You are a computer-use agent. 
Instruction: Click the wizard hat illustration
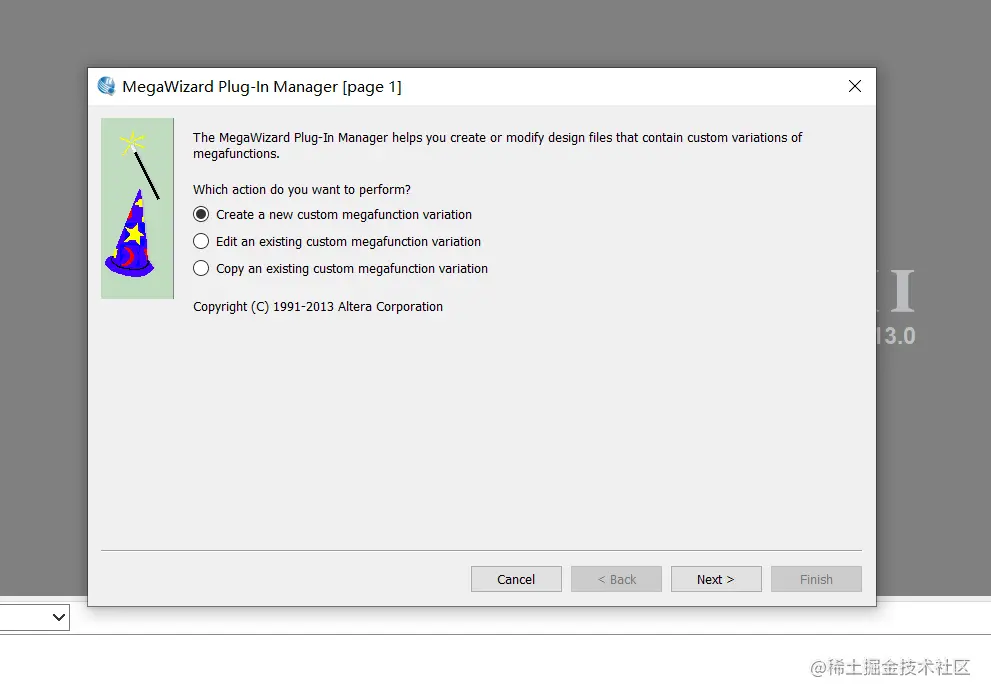click(x=137, y=208)
